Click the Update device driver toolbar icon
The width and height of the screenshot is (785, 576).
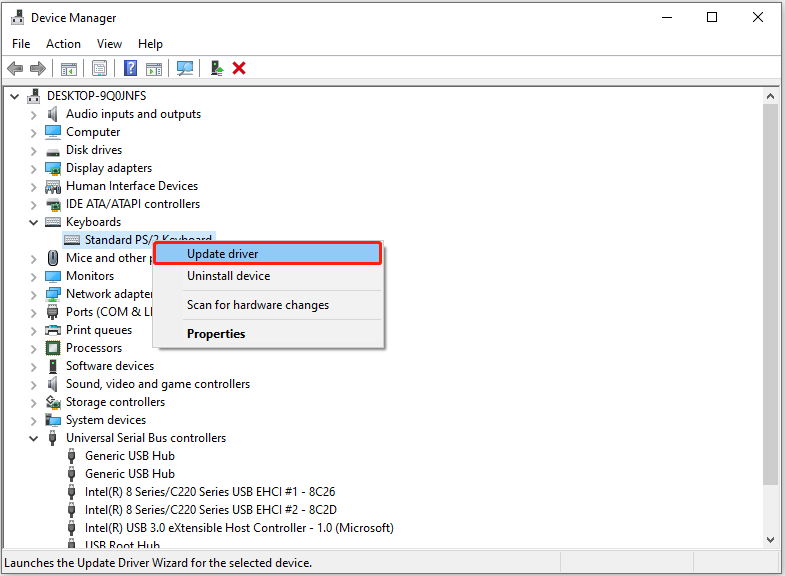coord(217,68)
